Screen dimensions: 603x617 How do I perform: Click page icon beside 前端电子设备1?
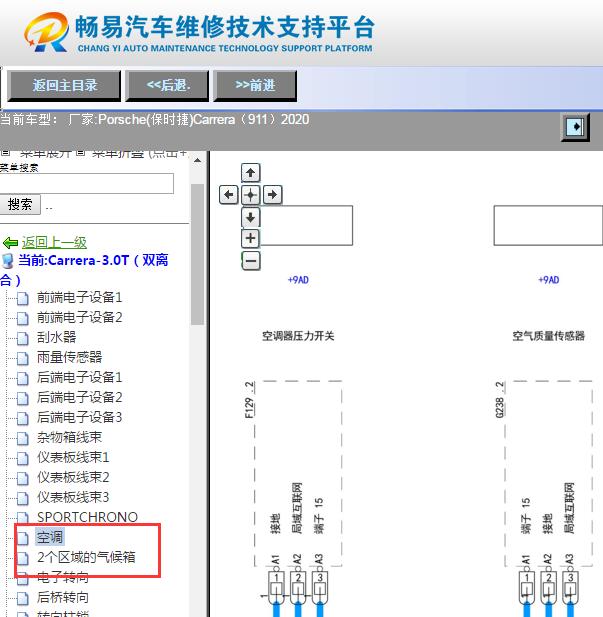click(x=22, y=298)
